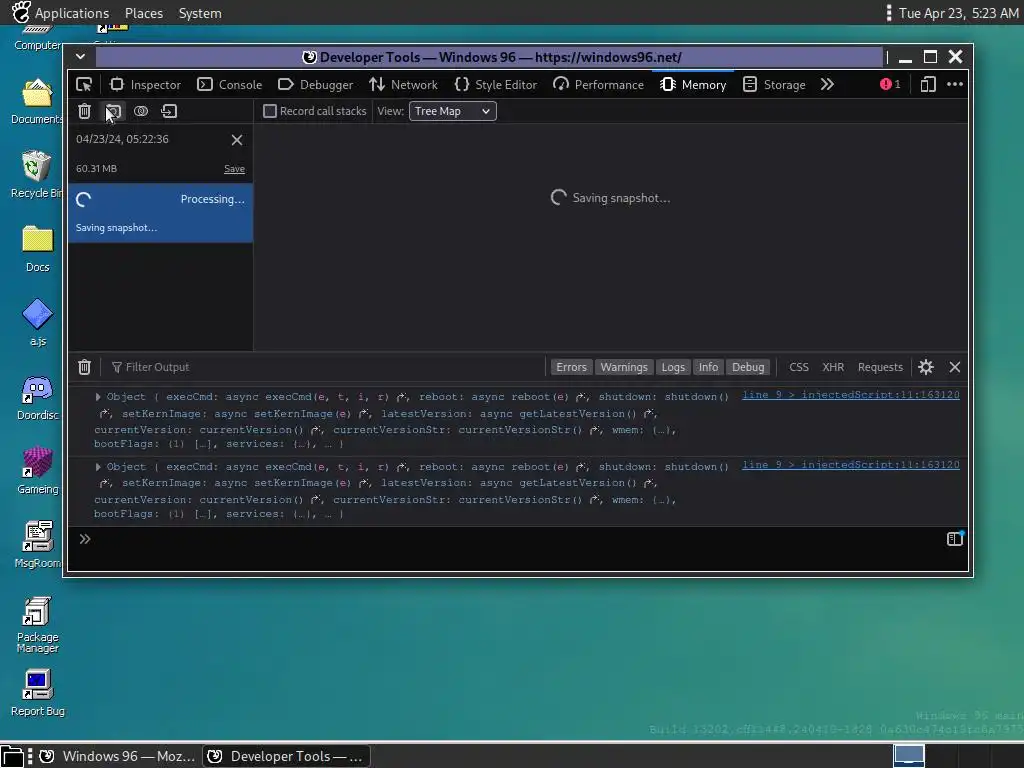Open the Style Editor tab
The image size is (1024, 768).
[x=496, y=84]
